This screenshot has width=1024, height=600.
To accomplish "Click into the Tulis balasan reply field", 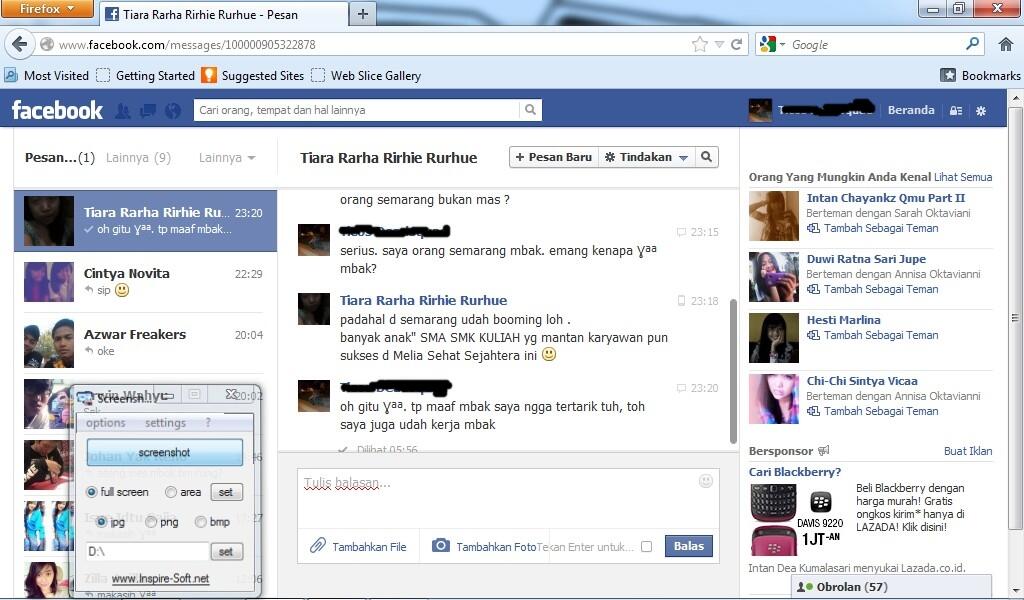I will (x=508, y=497).
